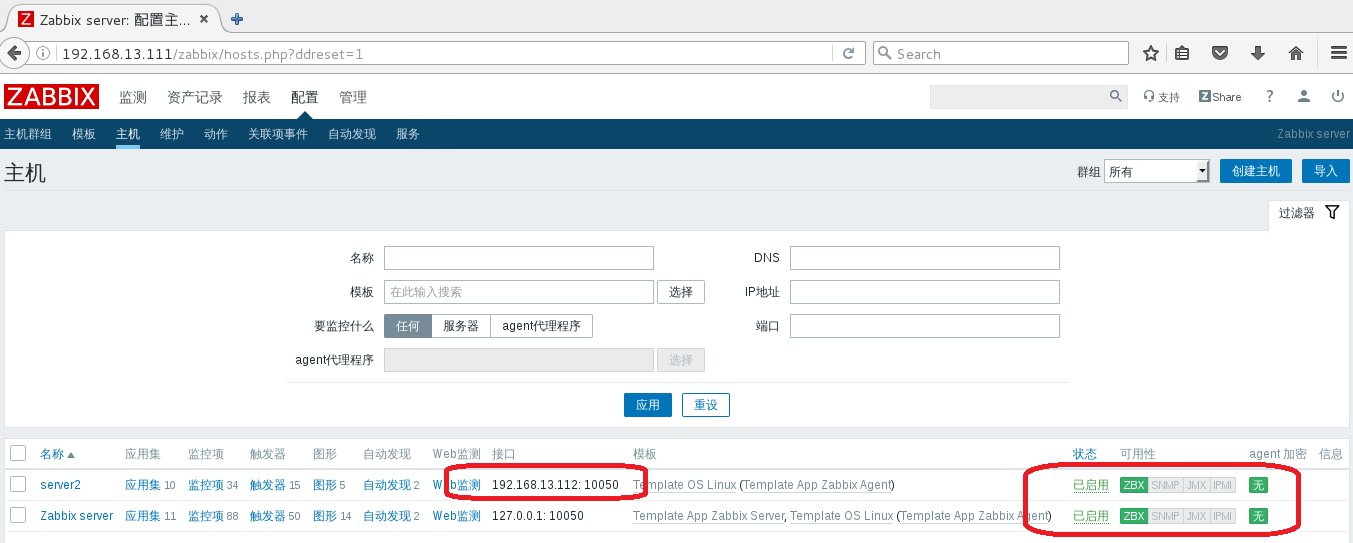Check the select-all hosts checkbox in the header
The width and height of the screenshot is (1353, 543).
click(x=18, y=453)
